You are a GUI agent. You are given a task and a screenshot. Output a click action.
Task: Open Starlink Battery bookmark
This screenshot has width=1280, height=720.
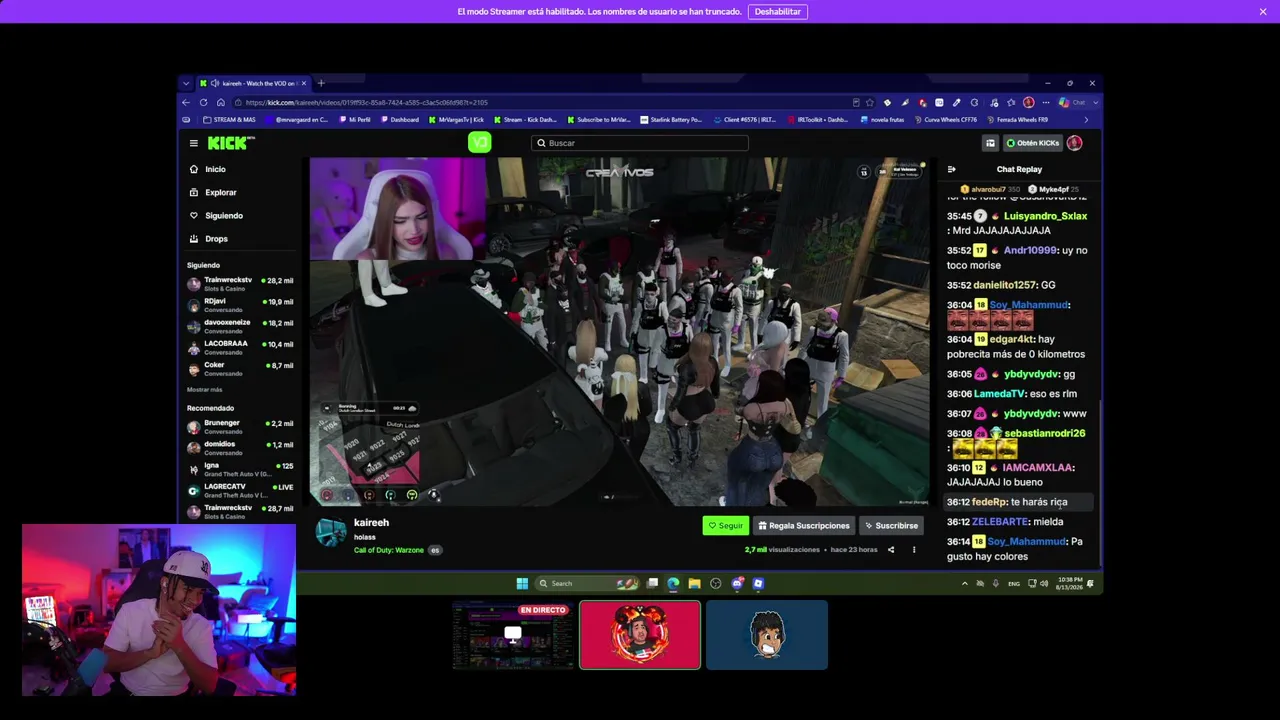(x=673, y=120)
